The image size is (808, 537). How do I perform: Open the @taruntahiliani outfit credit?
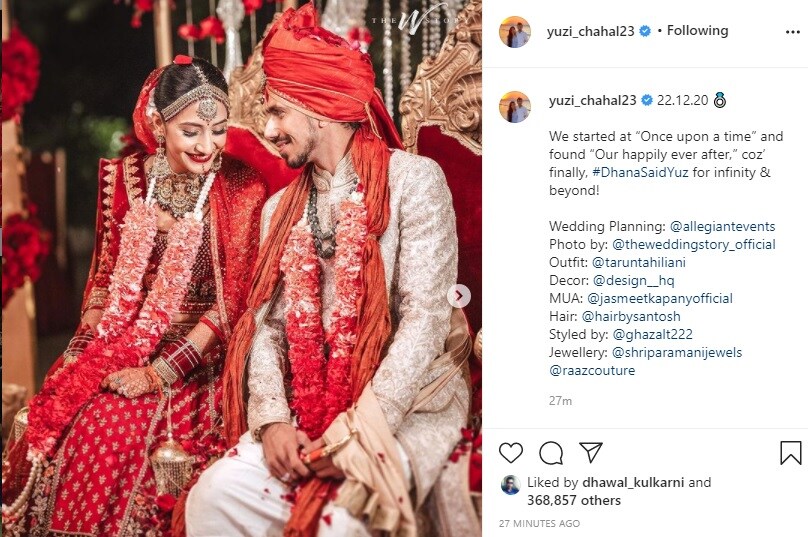coord(638,262)
